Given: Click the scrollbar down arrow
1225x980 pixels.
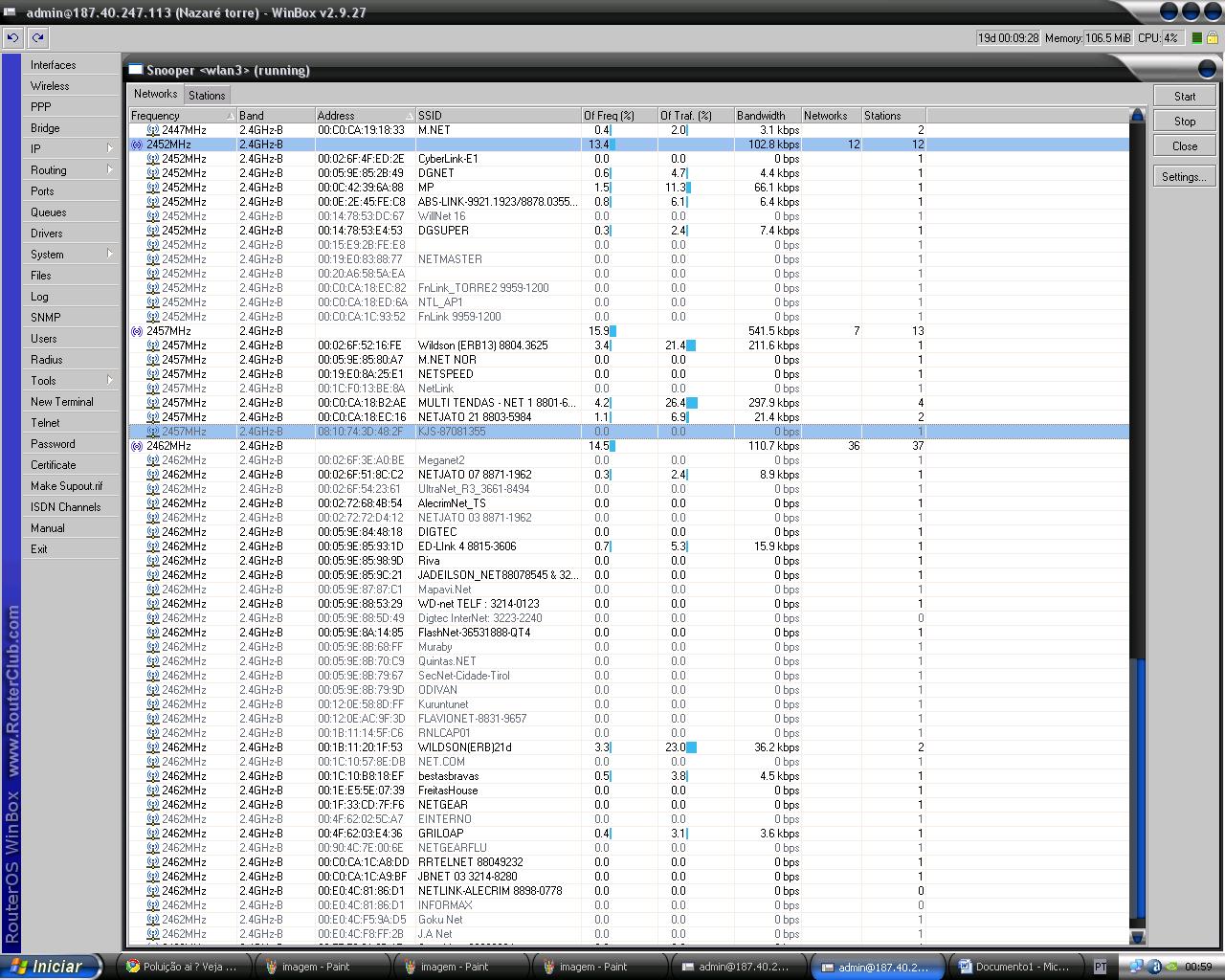Looking at the screenshot, I should point(1137,938).
